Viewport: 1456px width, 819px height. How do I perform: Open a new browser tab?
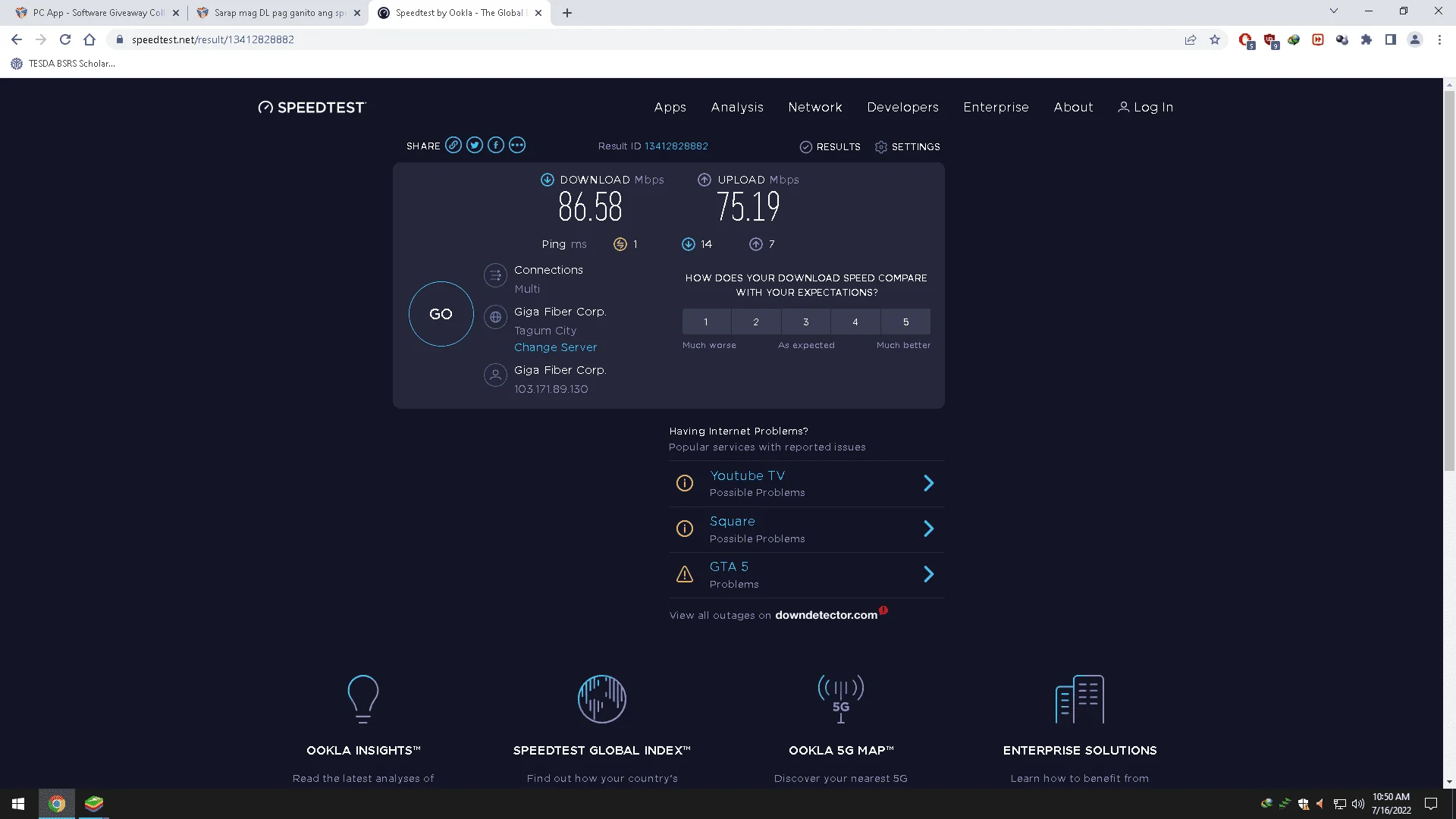[x=567, y=13]
